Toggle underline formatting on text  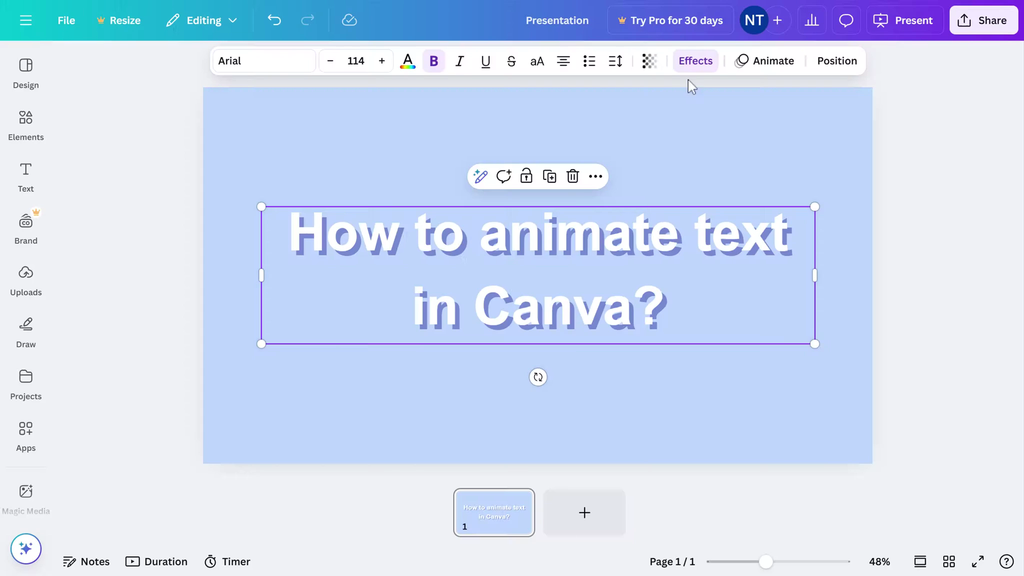[486, 61]
